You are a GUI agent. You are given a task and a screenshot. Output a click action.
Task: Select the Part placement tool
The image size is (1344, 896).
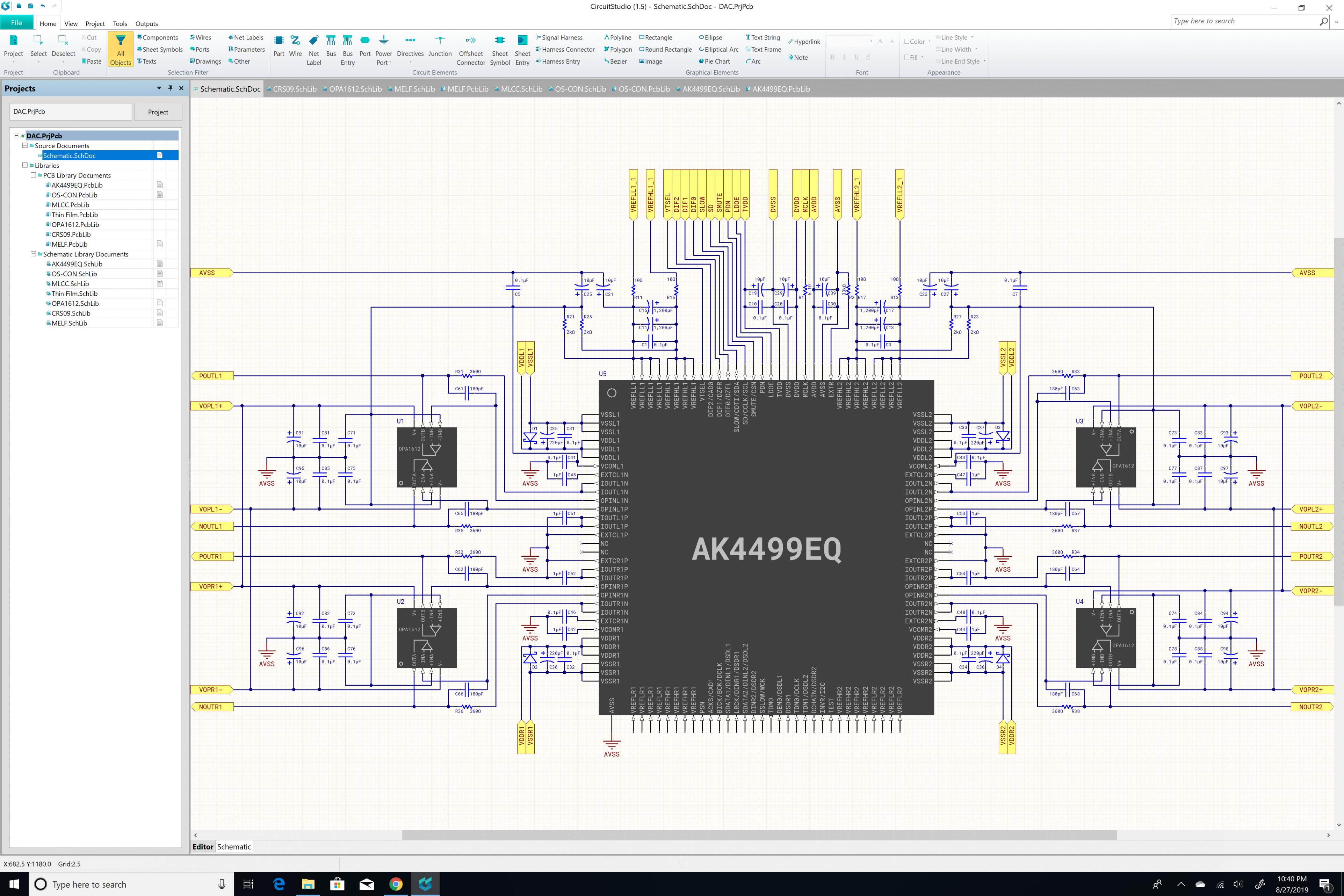click(278, 46)
